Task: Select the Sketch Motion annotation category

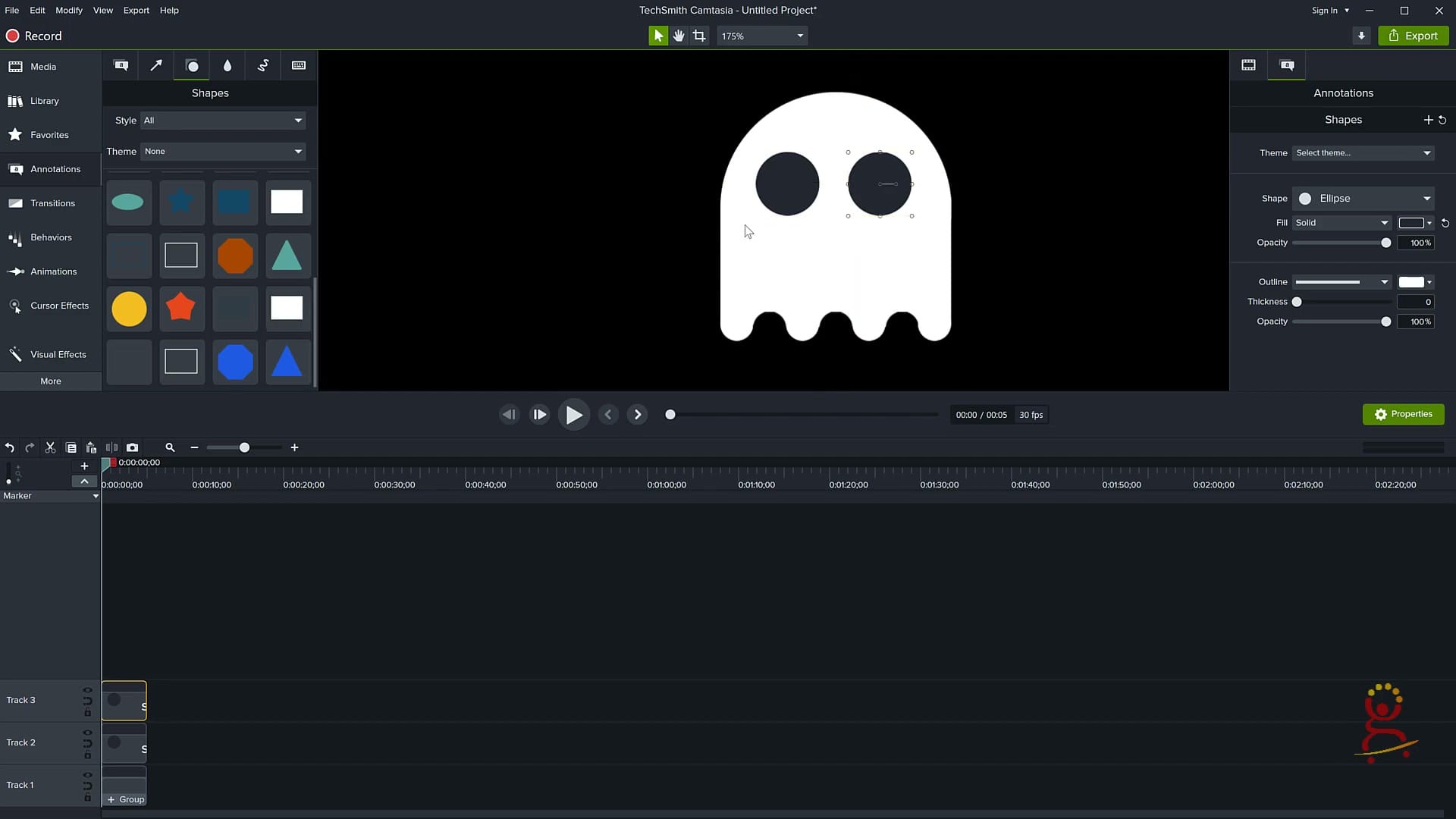Action: point(262,65)
